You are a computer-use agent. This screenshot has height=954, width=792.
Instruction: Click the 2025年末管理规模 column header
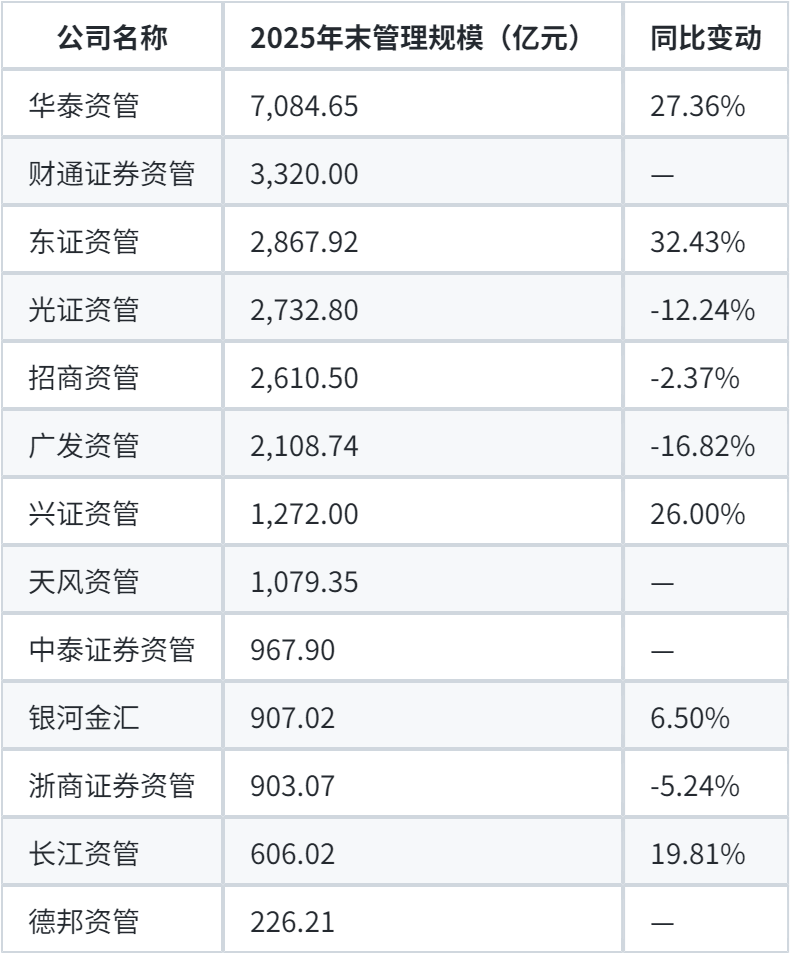pos(415,38)
